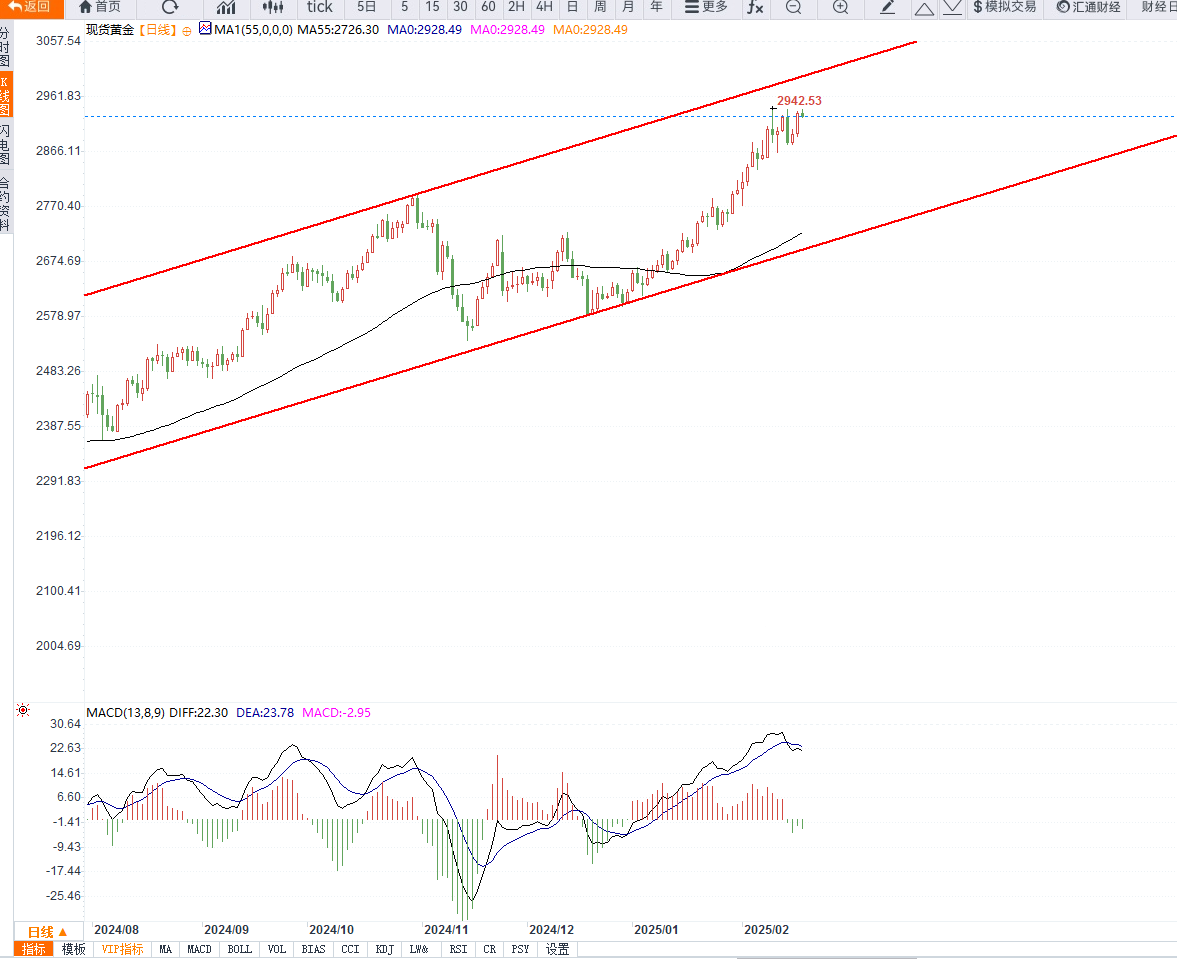This screenshot has height=959, width=1177.
Task: Refresh the chart with the reload icon
Action: (170, 8)
